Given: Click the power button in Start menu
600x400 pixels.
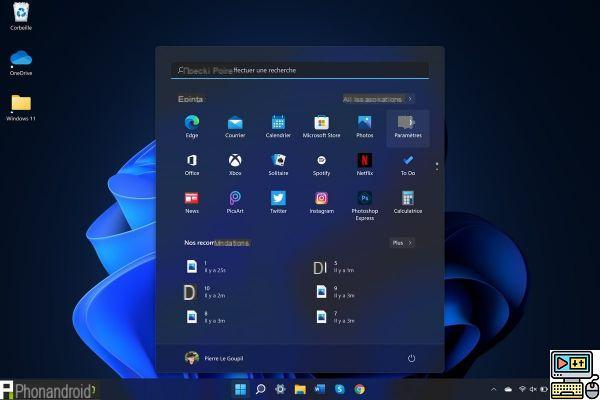Looking at the screenshot, I should tap(411, 358).
